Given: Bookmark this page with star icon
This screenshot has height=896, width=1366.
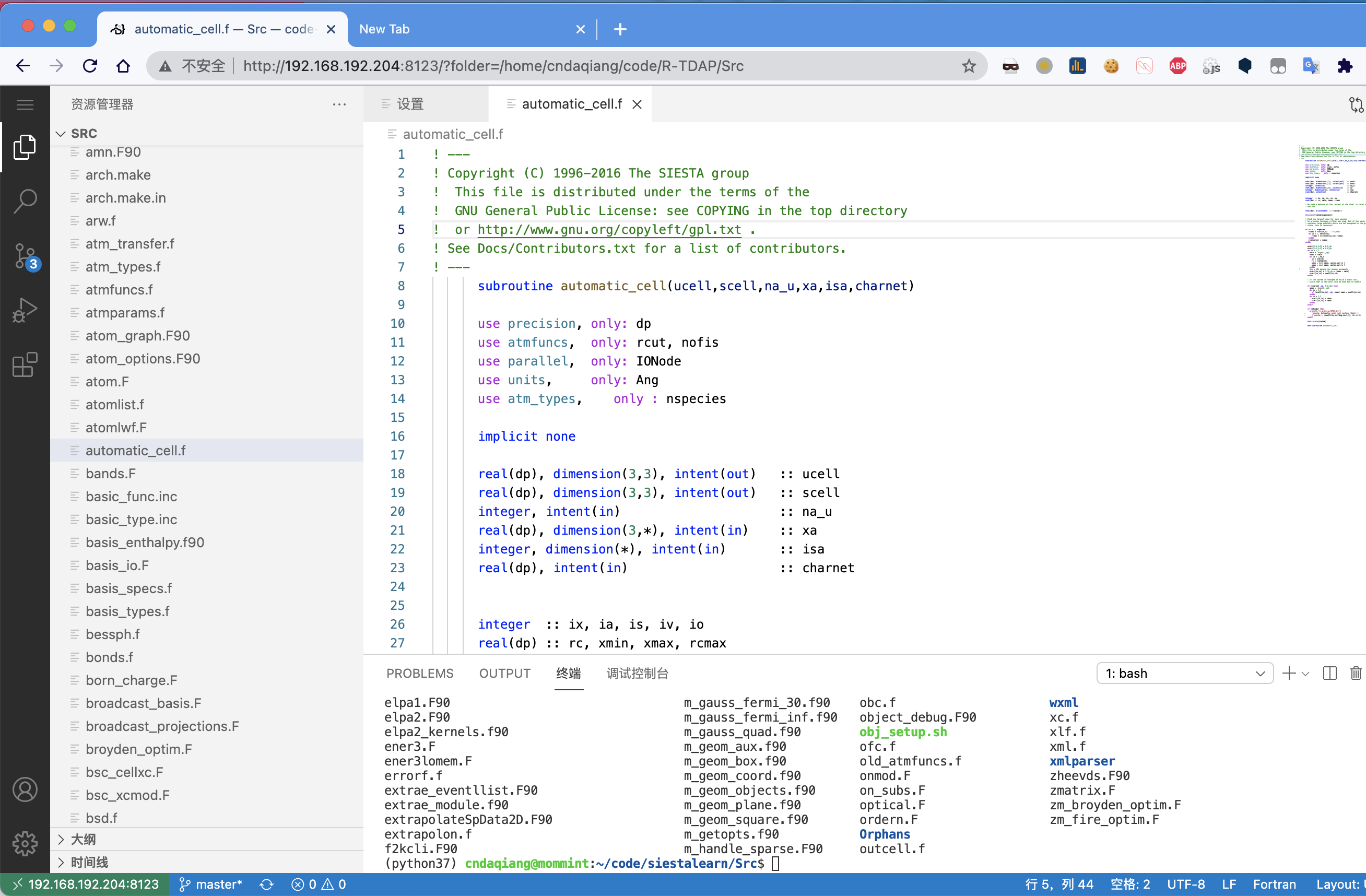Looking at the screenshot, I should point(969,66).
